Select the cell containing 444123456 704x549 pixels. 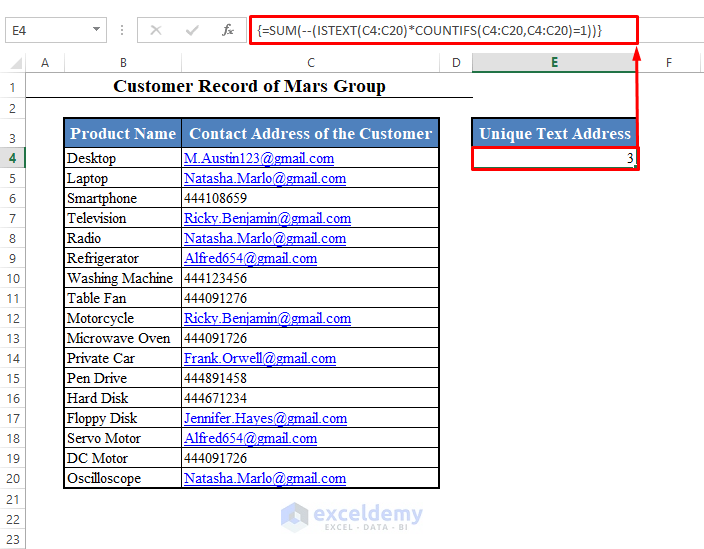pos(310,278)
